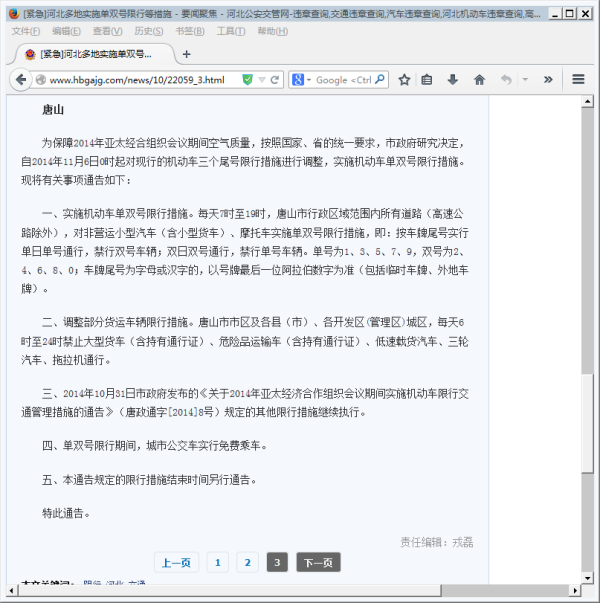Open the downloads arrow icon
The image size is (600, 603).
point(452,80)
